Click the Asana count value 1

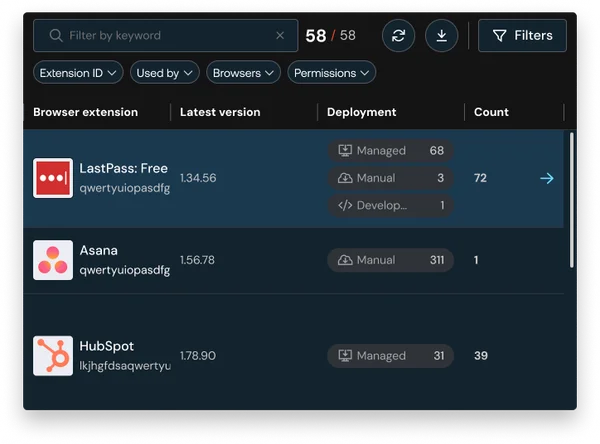click(x=476, y=260)
